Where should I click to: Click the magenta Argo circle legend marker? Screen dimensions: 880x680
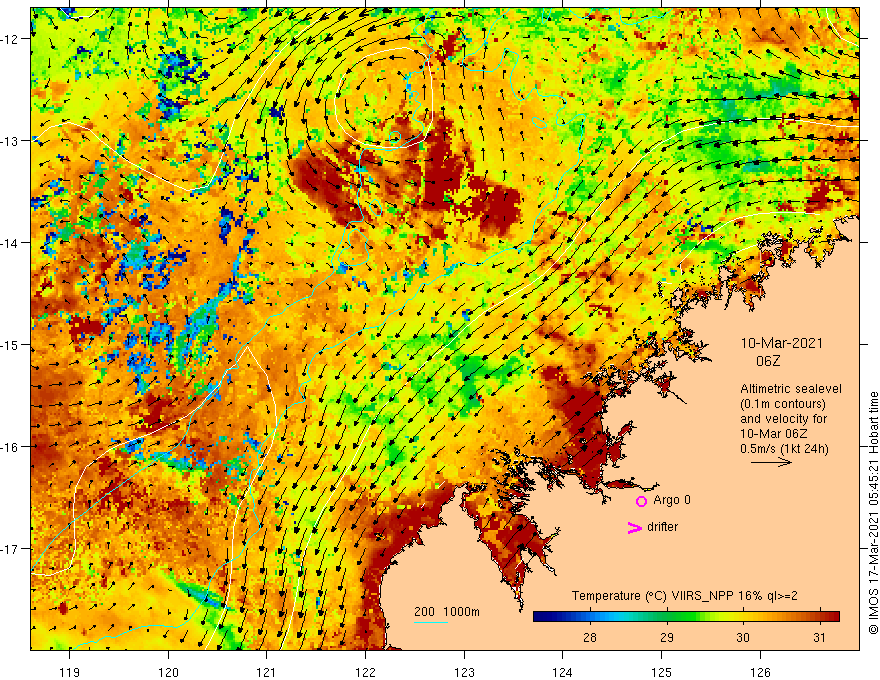(x=641, y=501)
